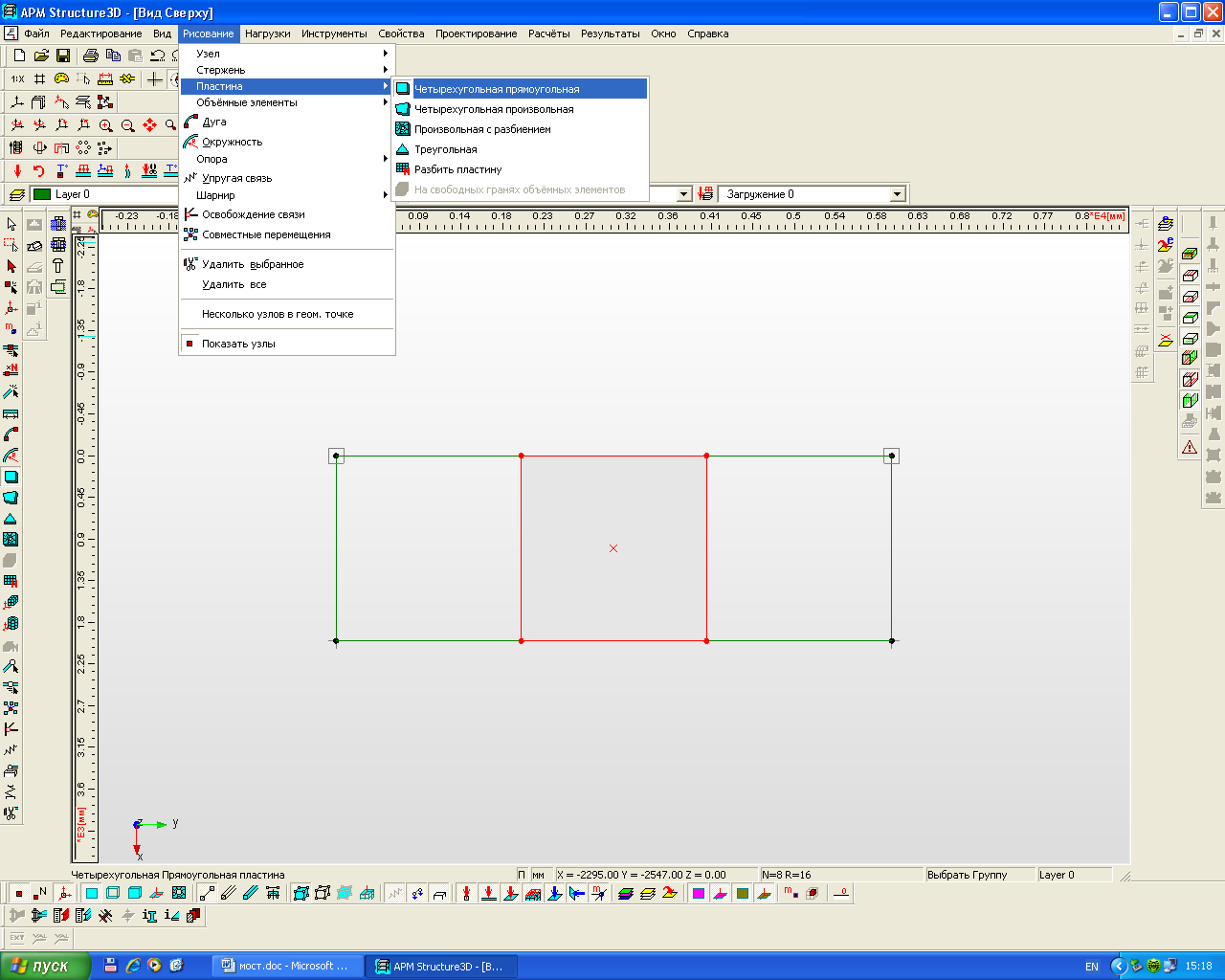Click the Open folder icon
This screenshot has height=980, width=1225.
(x=41, y=56)
